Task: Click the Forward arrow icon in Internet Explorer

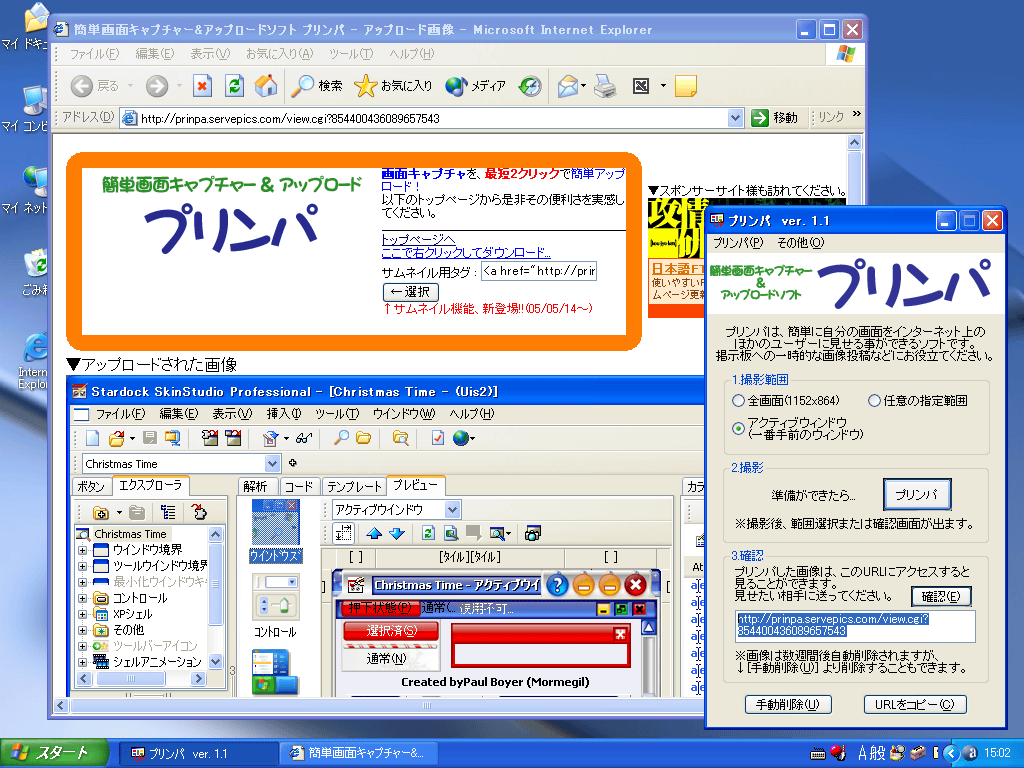Action: pyautogui.click(x=157, y=86)
